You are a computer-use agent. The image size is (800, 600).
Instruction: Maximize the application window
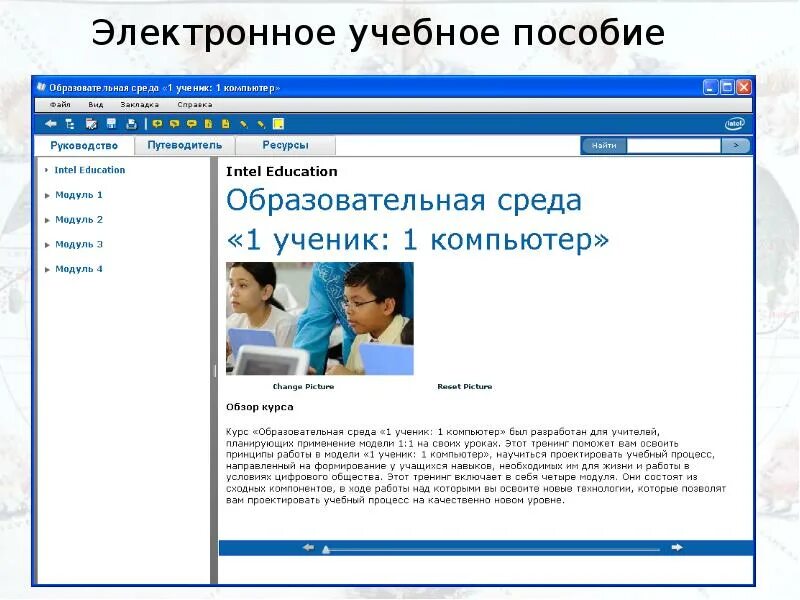728,87
